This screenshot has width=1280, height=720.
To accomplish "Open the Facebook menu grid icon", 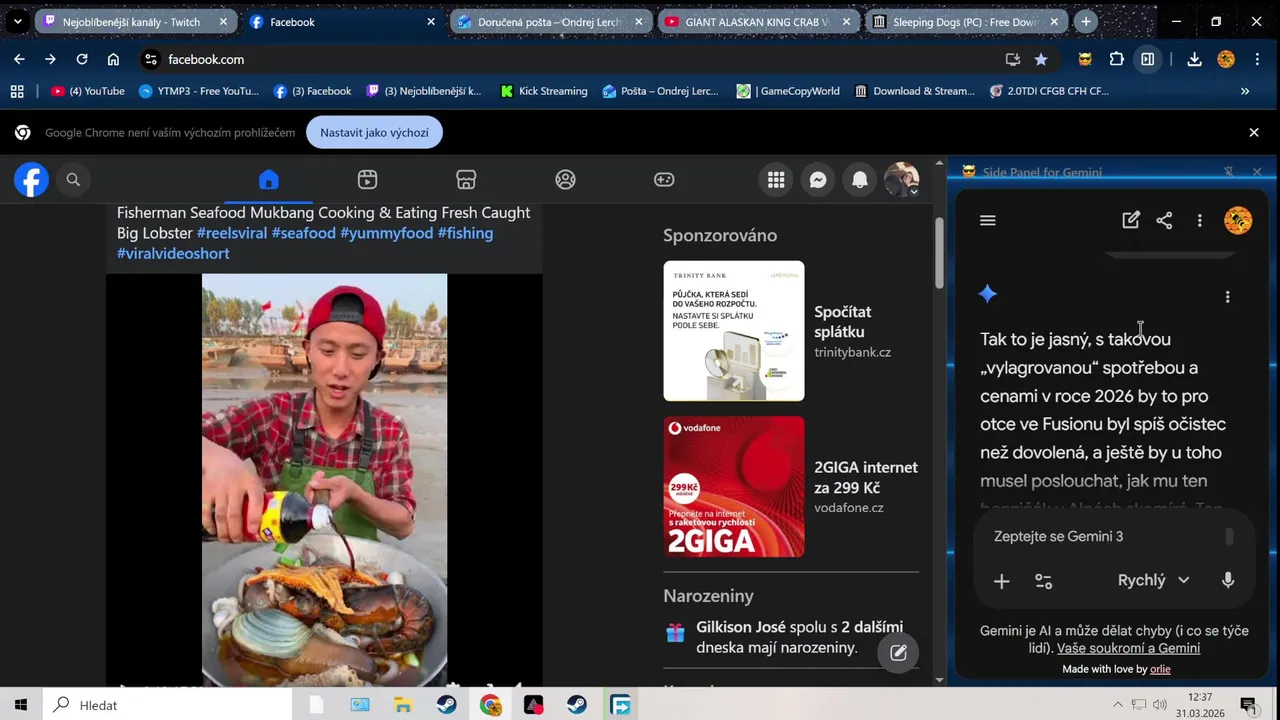I will pyautogui.click(x=776, y=180).
